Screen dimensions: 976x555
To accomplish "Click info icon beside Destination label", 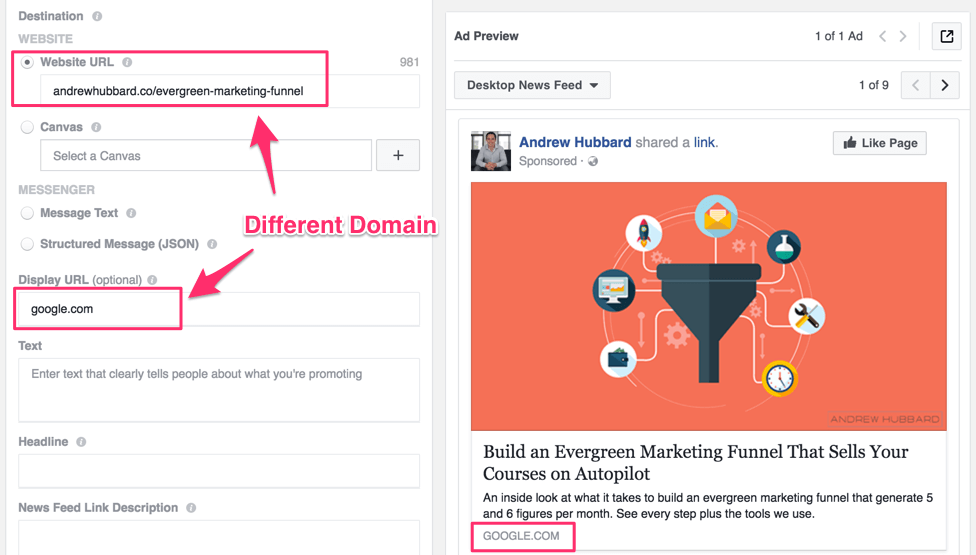I will [x=97, y=17].
